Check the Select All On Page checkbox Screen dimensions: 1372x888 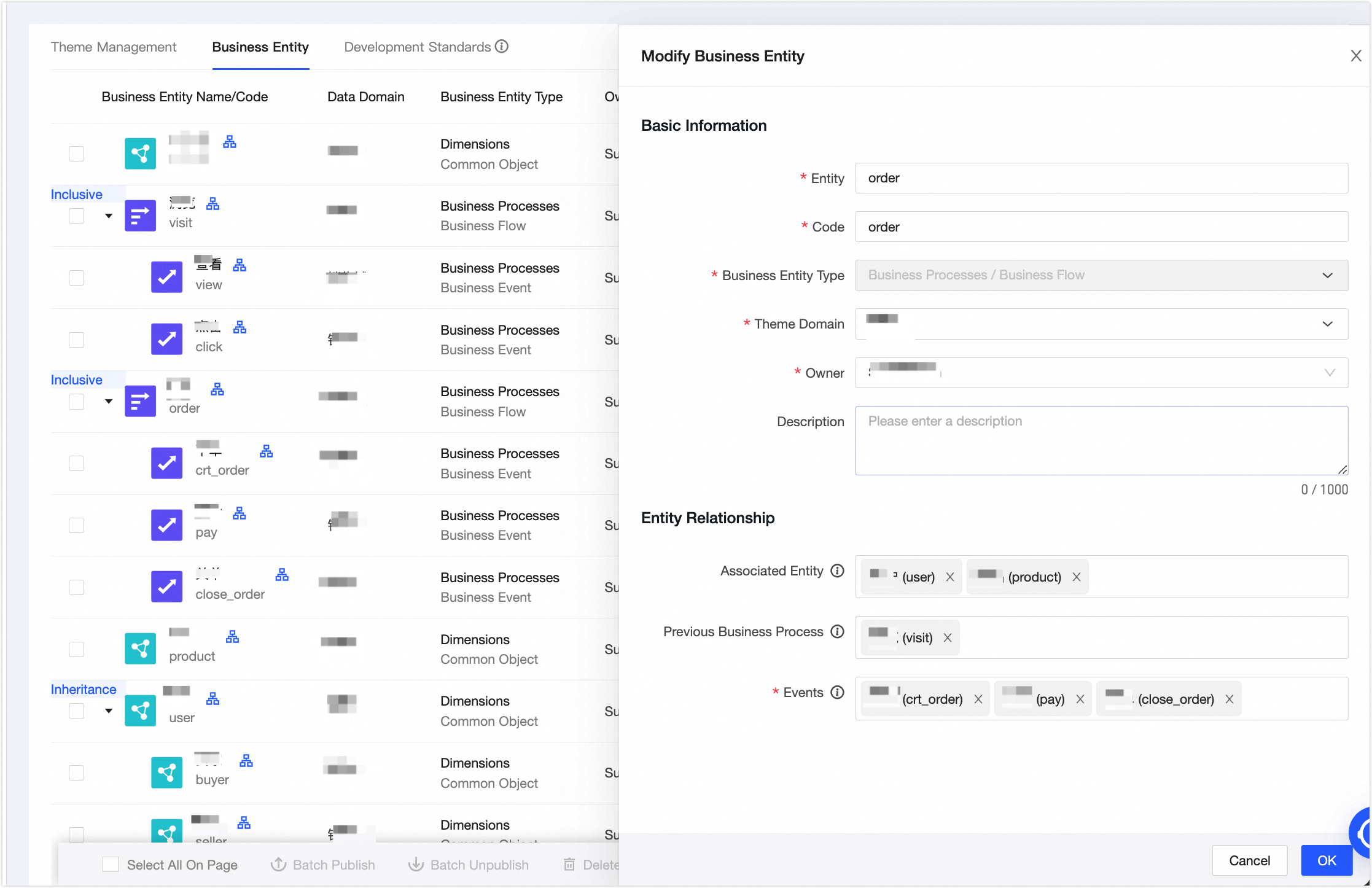[111, 865]
